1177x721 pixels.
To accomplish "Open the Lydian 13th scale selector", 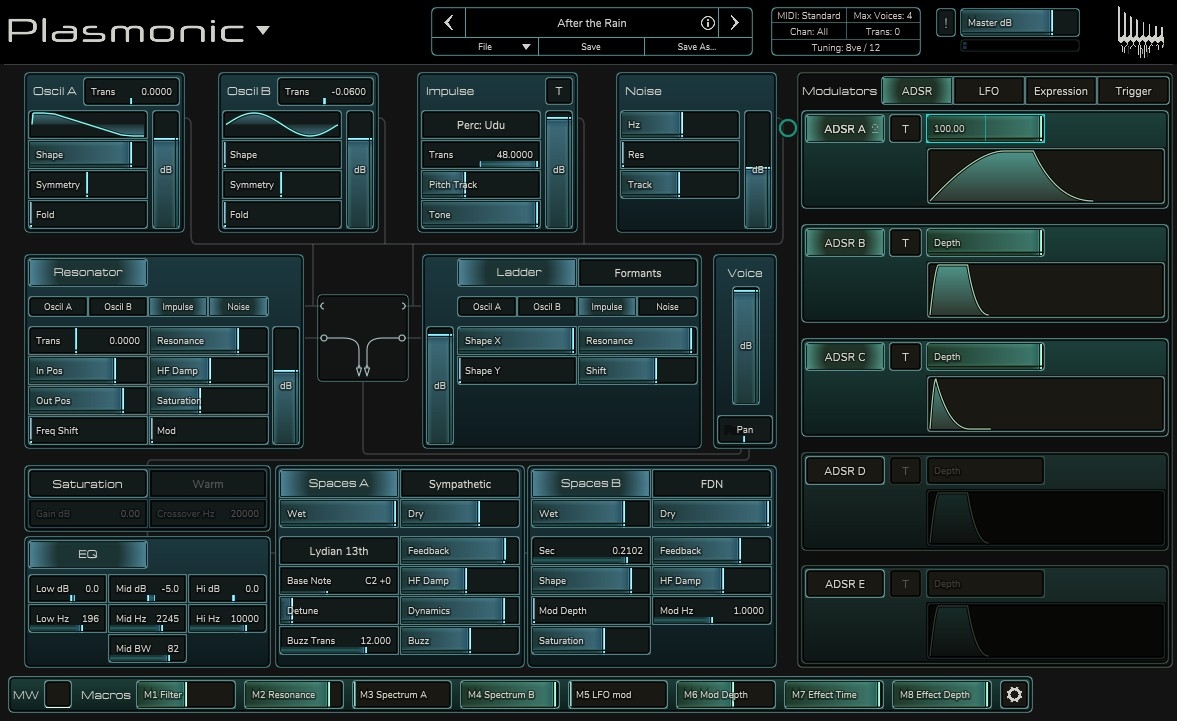I will pyautogui.click(x=339, y=551).
